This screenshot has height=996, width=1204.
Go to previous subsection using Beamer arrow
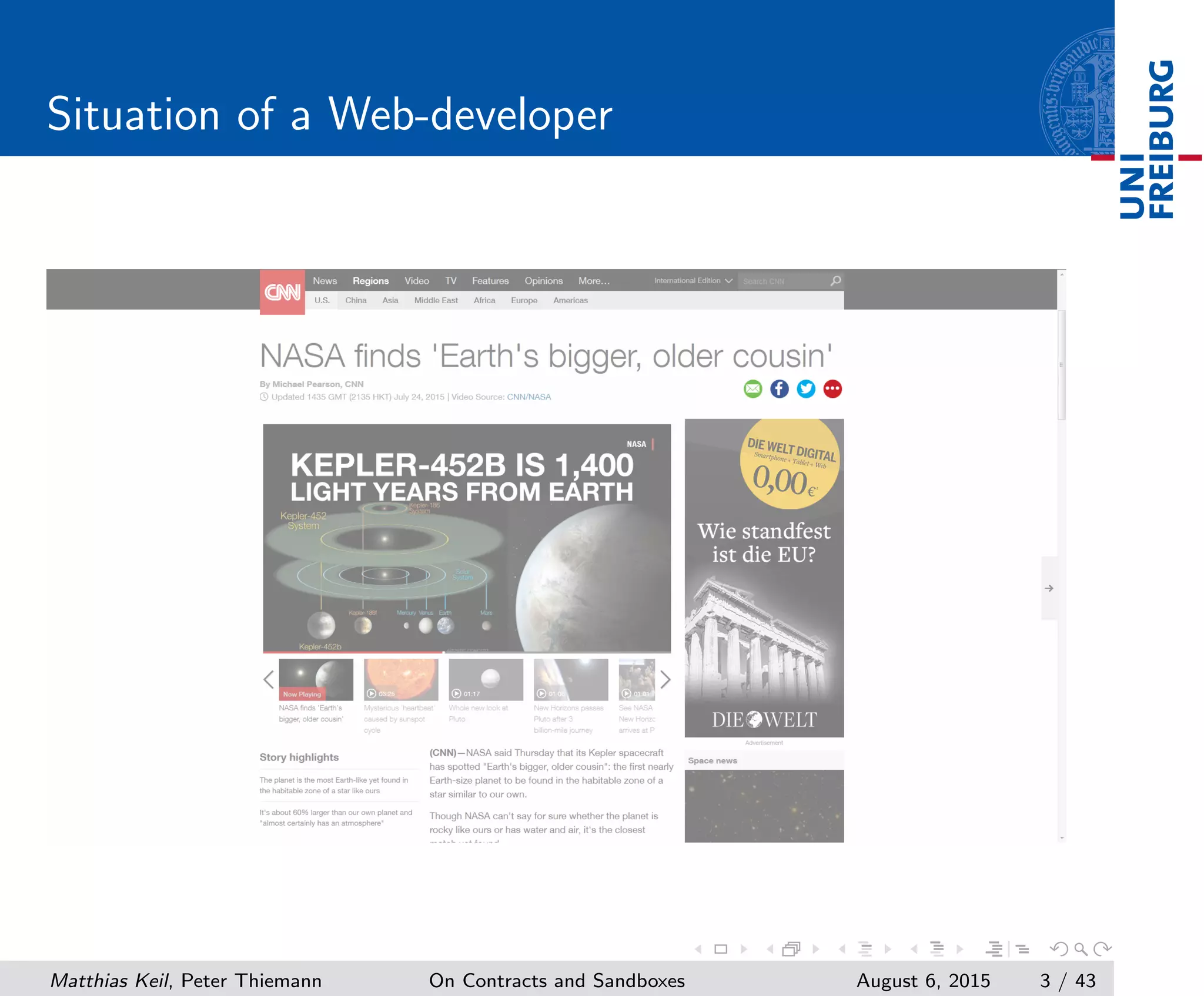tap(842, 949)
